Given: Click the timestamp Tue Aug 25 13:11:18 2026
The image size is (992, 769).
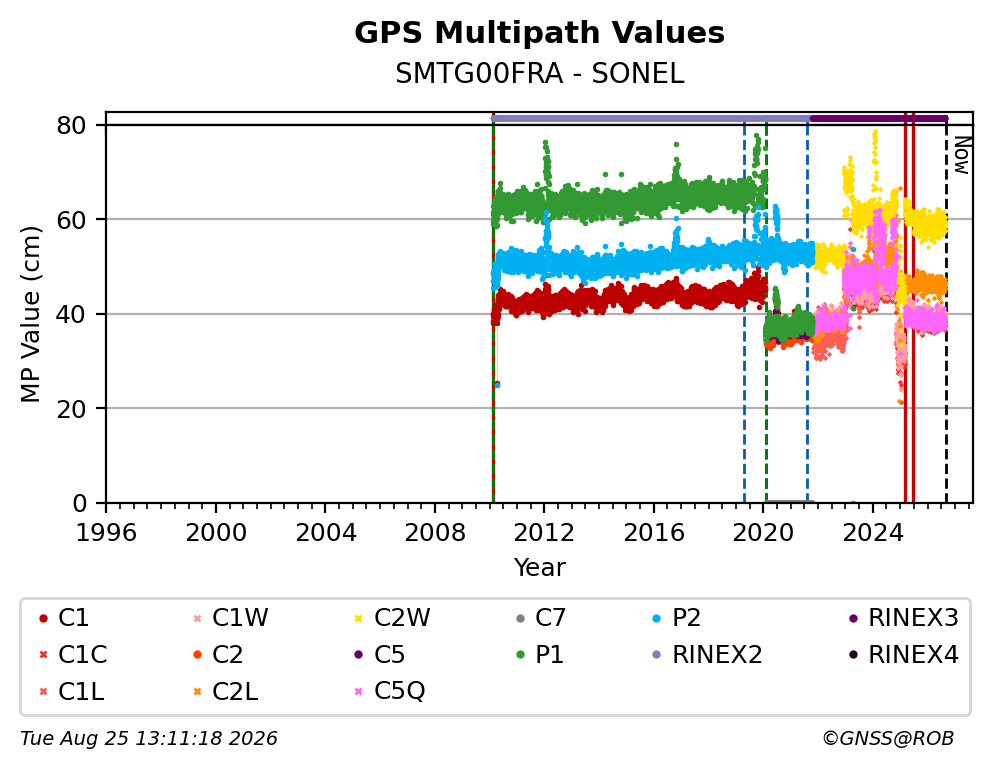Looking at the screenshot, I should (149, 738).
